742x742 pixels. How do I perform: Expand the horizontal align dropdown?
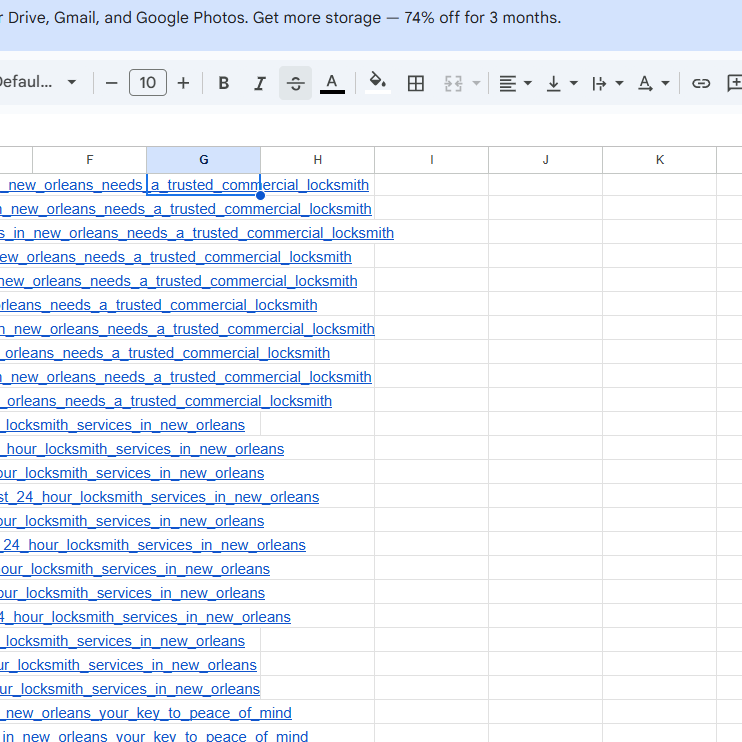pyautogui.click(x=515, y=83)
